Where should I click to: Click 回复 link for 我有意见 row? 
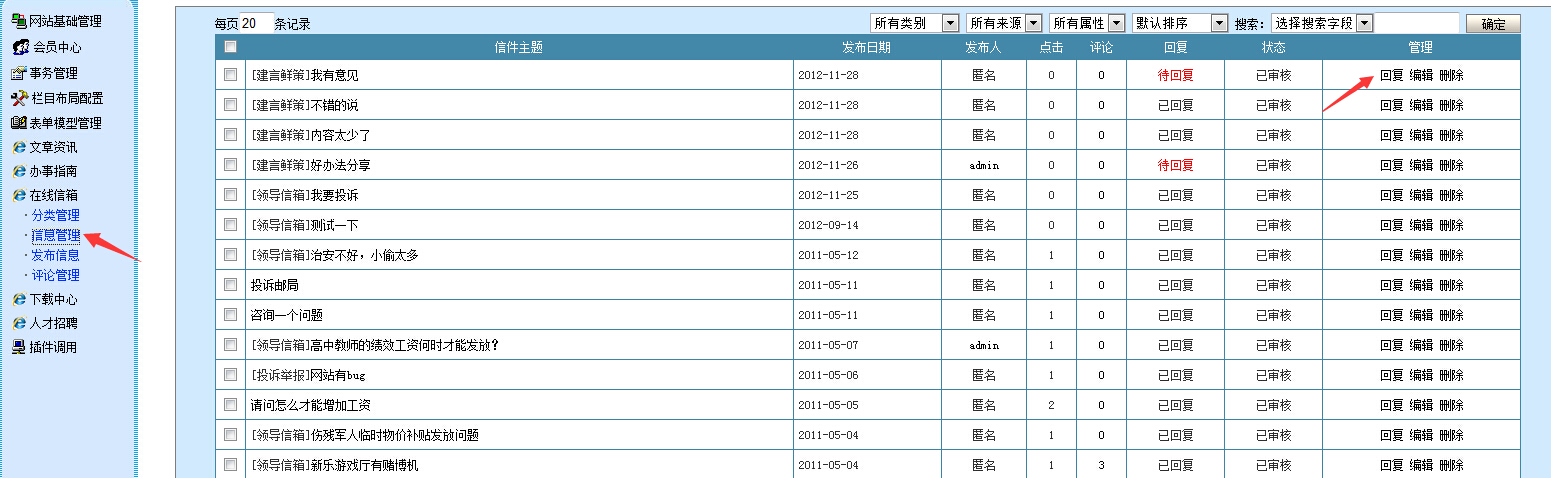click(1391, 75)
